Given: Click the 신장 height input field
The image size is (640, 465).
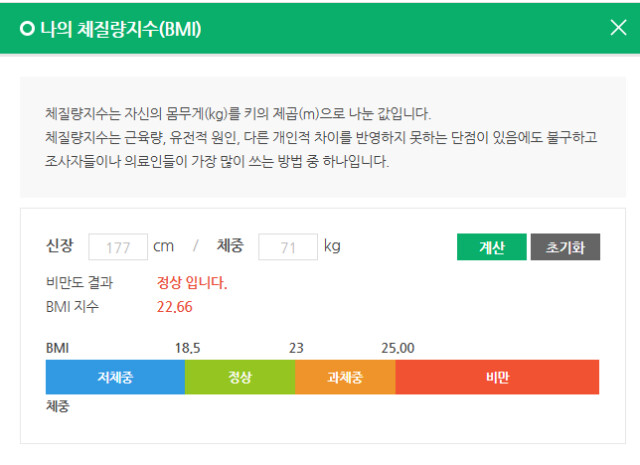Looking at the screenshot, I should point(118,246).
